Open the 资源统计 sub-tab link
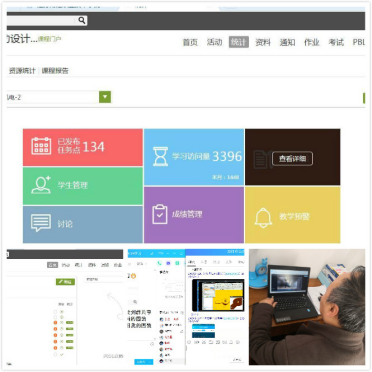Viewport: 372px width, 372px height. tap(22, 71)
